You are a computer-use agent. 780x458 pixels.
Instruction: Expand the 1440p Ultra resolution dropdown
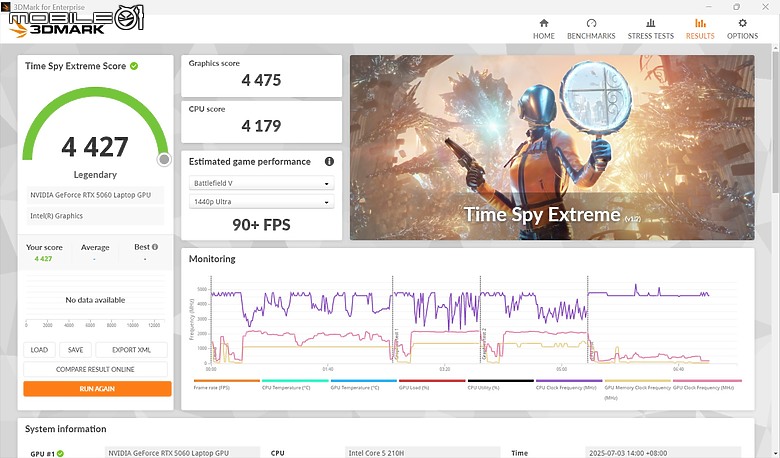(261, 201)
